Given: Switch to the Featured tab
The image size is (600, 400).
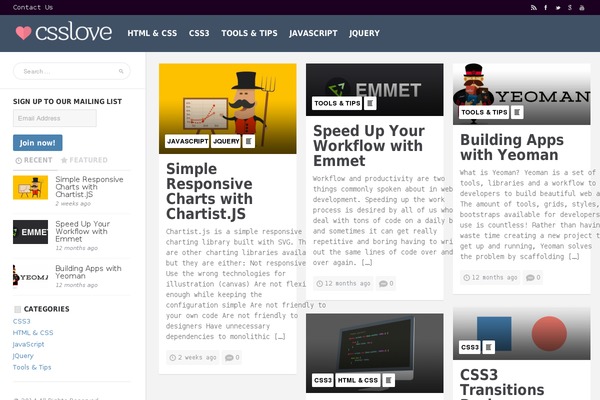Looking at the screenshot, I should tap(84, 160).
